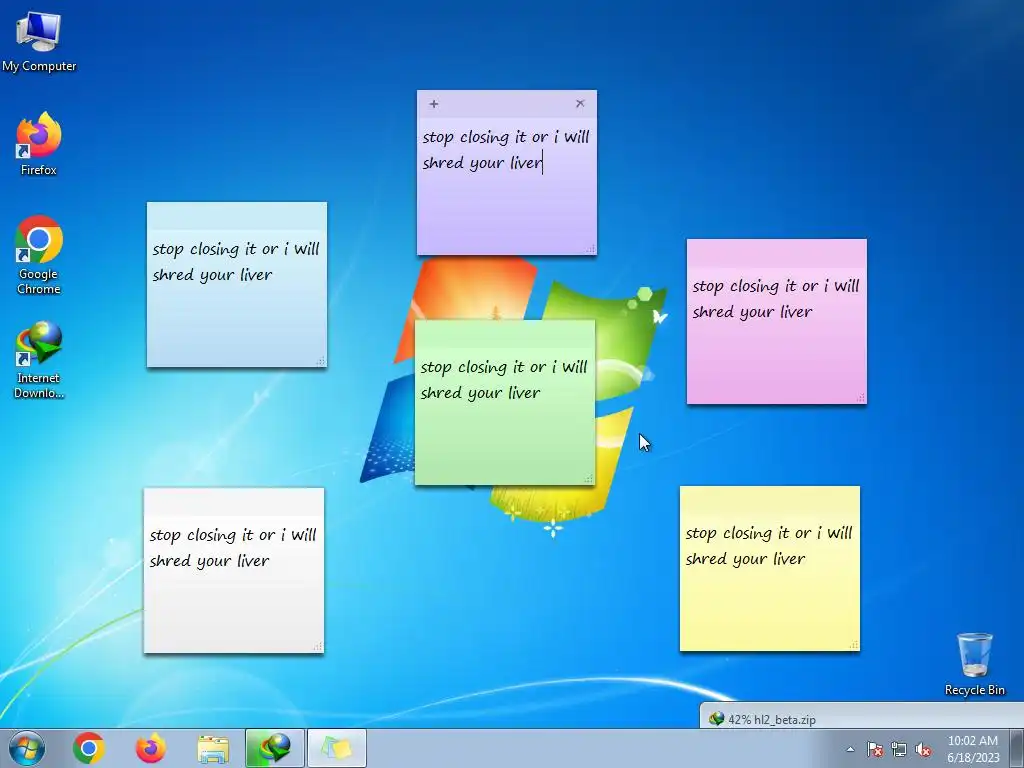The image size is (1024, 768).
Task: Click text inside the blue sticky note
Action: [x=236, y=261]
